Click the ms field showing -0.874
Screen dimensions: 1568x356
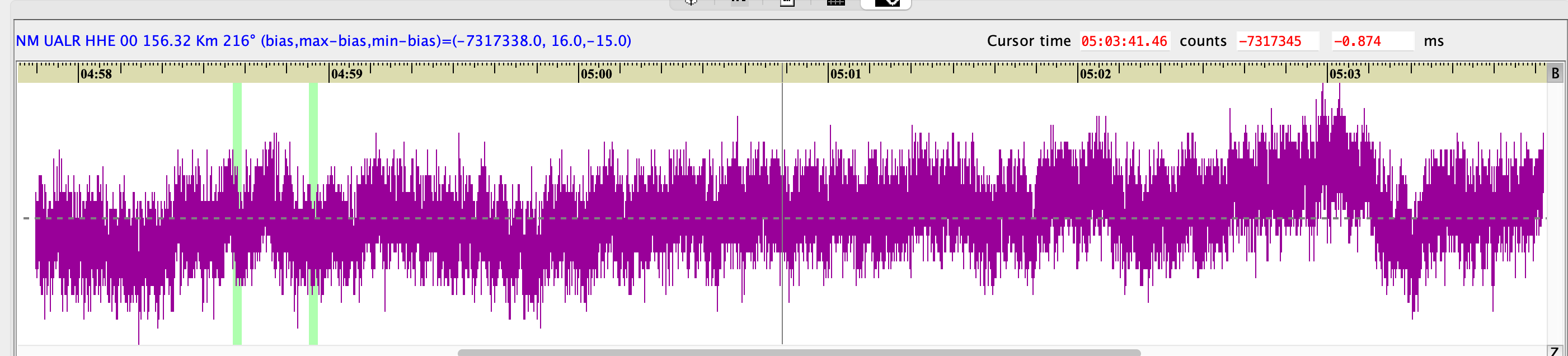pyautogui.click(x=1372, y=41)
